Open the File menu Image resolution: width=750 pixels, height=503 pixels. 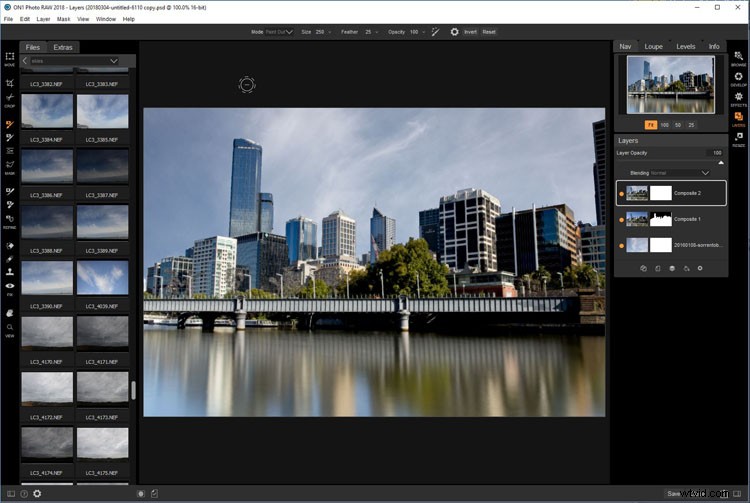pos(8,19)
